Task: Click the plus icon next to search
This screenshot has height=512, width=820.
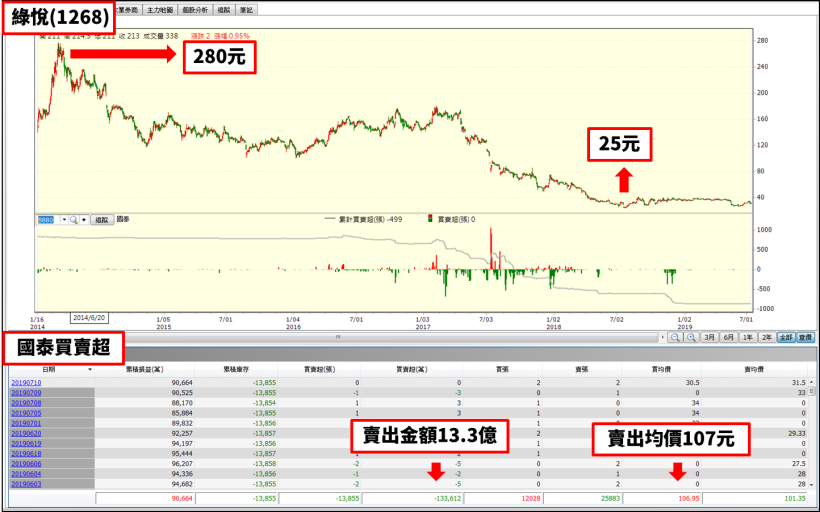Action: (x=84, y=220)
